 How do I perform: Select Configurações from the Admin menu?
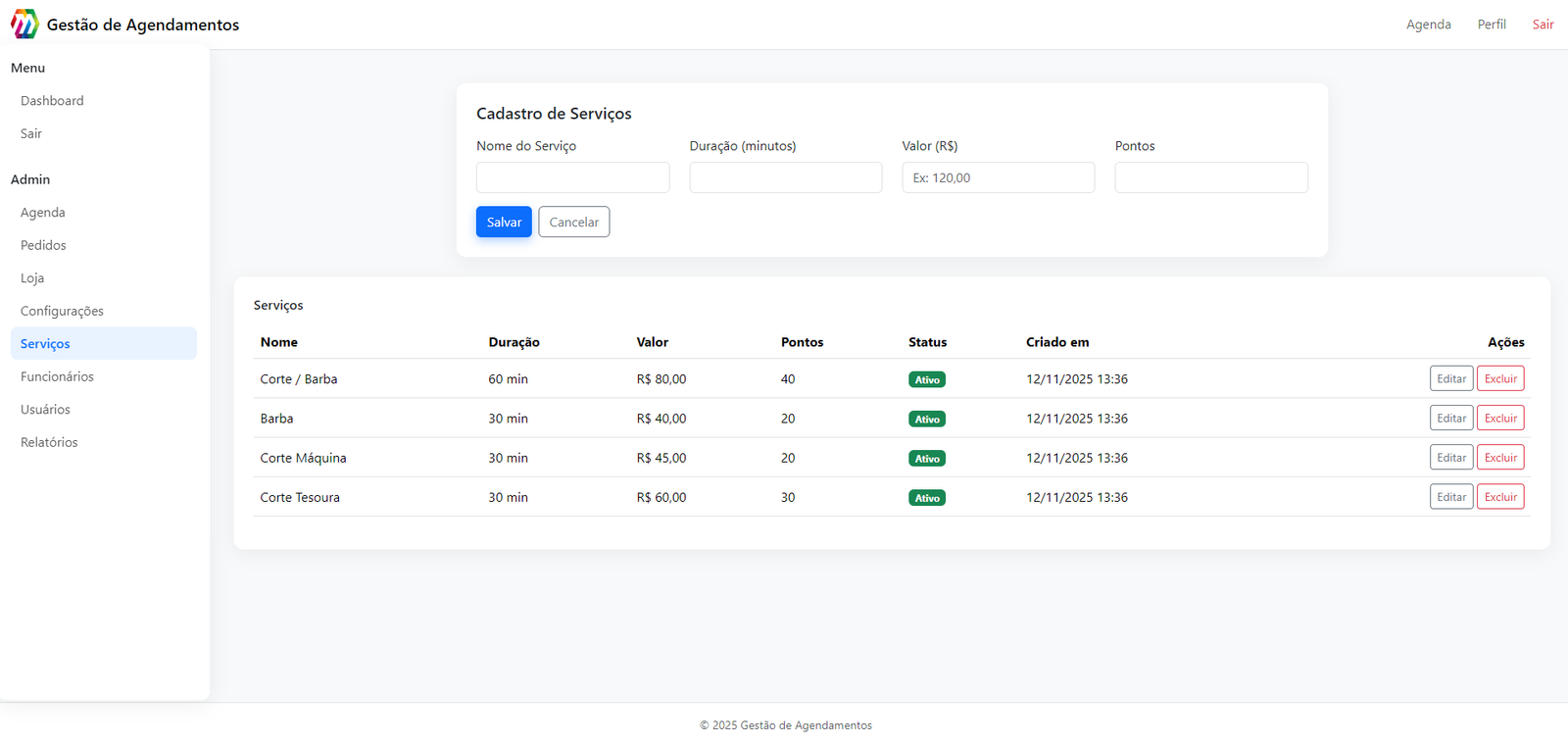(x=62, y=311)
